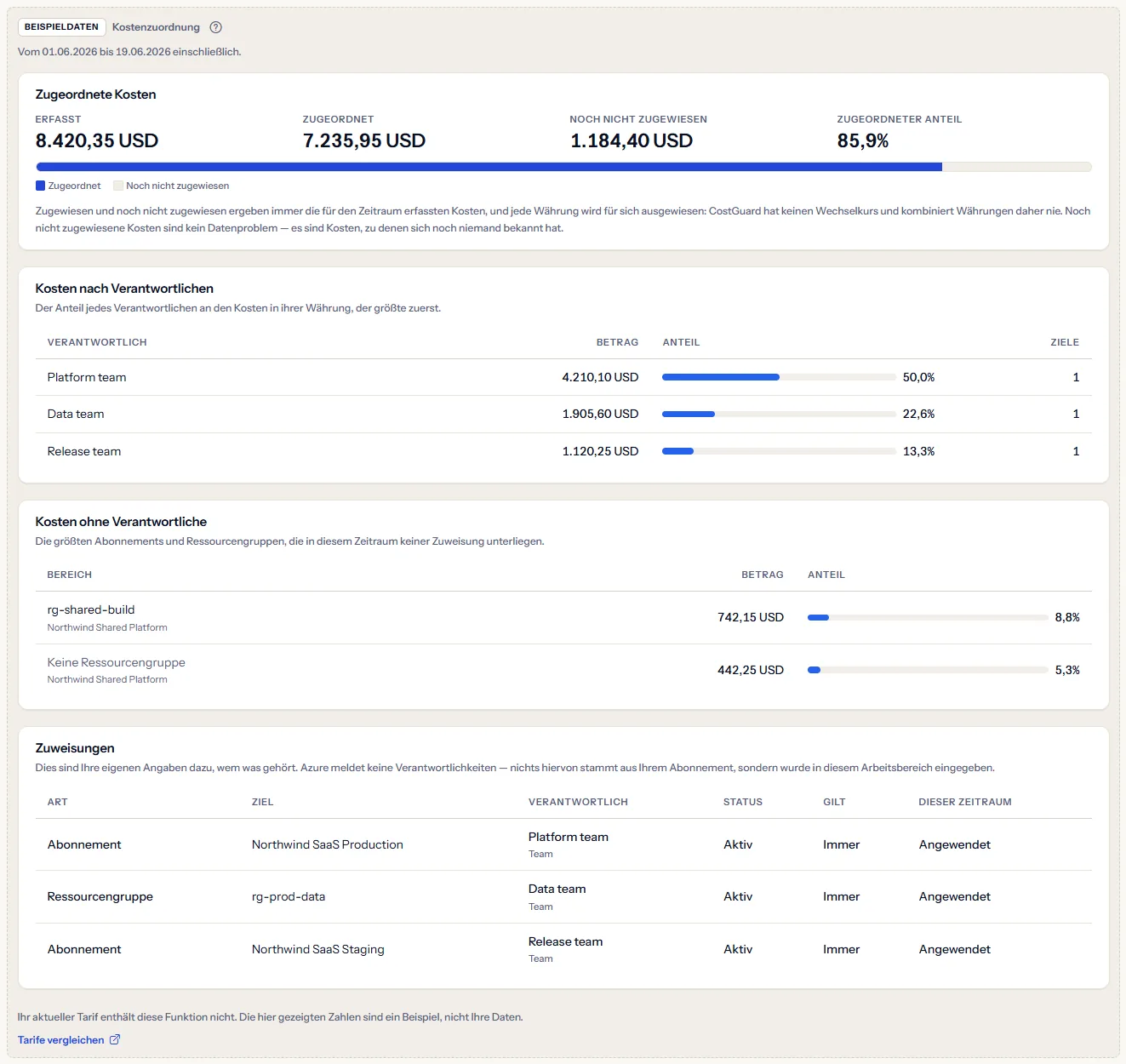
Task: Click the 7.235,95 USD Zugeordnet total
Action: (x=364, y=140)
